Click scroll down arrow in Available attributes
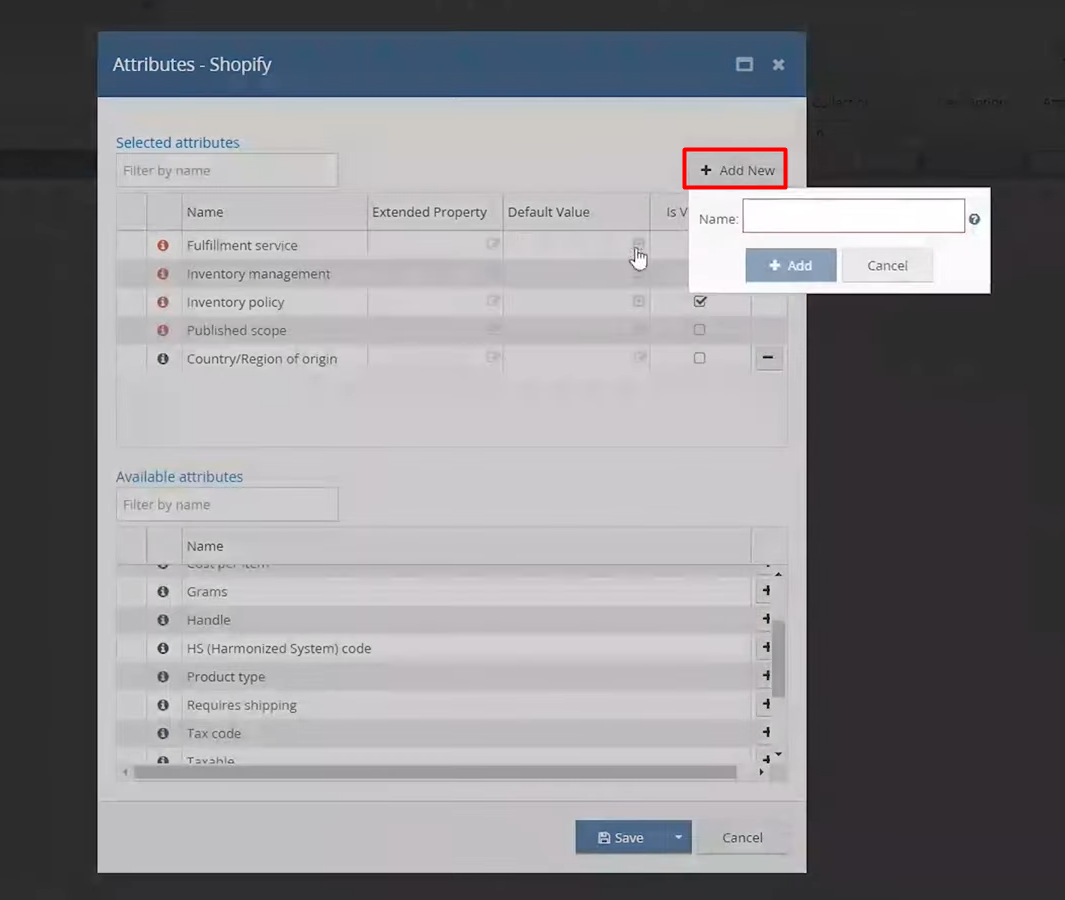The width and height of the screenshot is (1065, 900). pyautogui.click(x=778, y=754)
